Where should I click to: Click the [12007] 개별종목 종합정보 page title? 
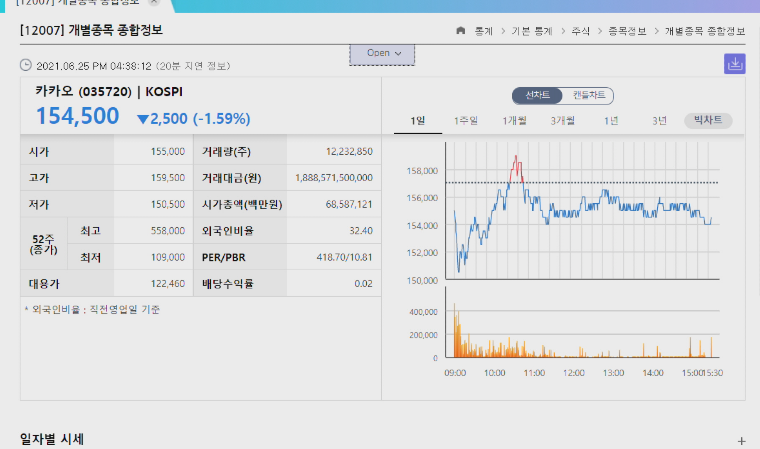[91, 30]
